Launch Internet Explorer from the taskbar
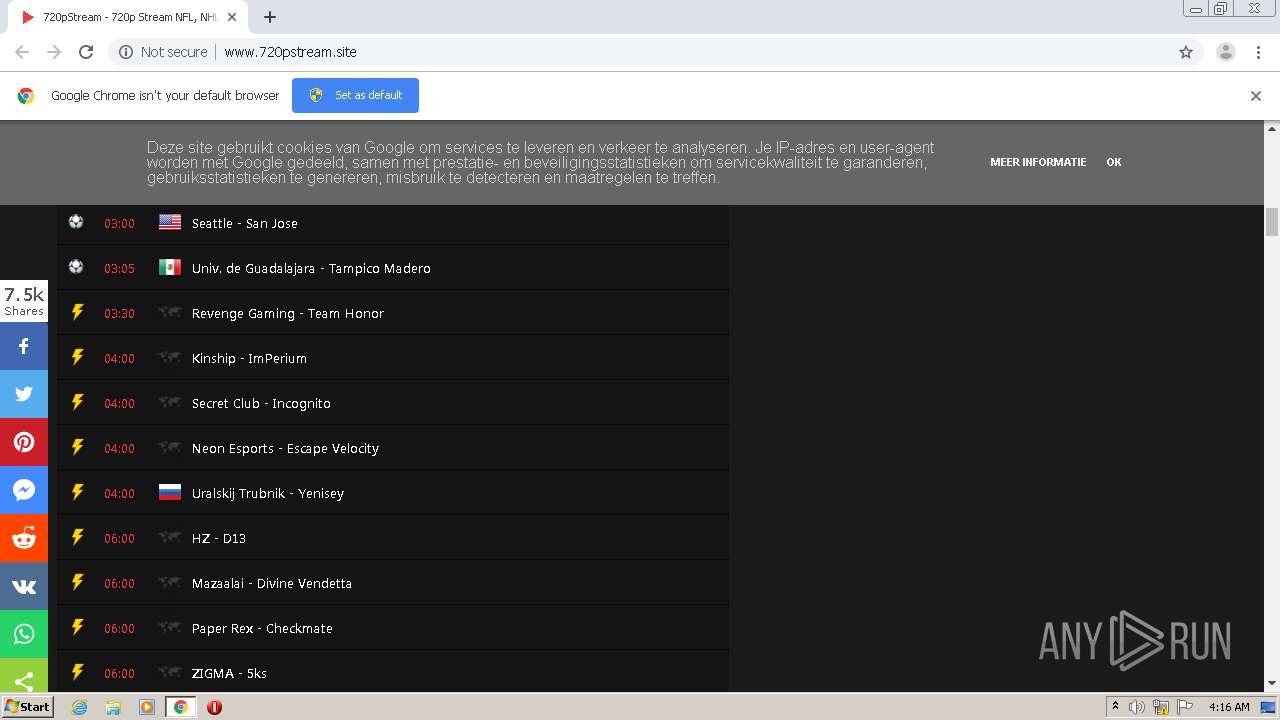 pyautogui.click(x=79, y=707)
